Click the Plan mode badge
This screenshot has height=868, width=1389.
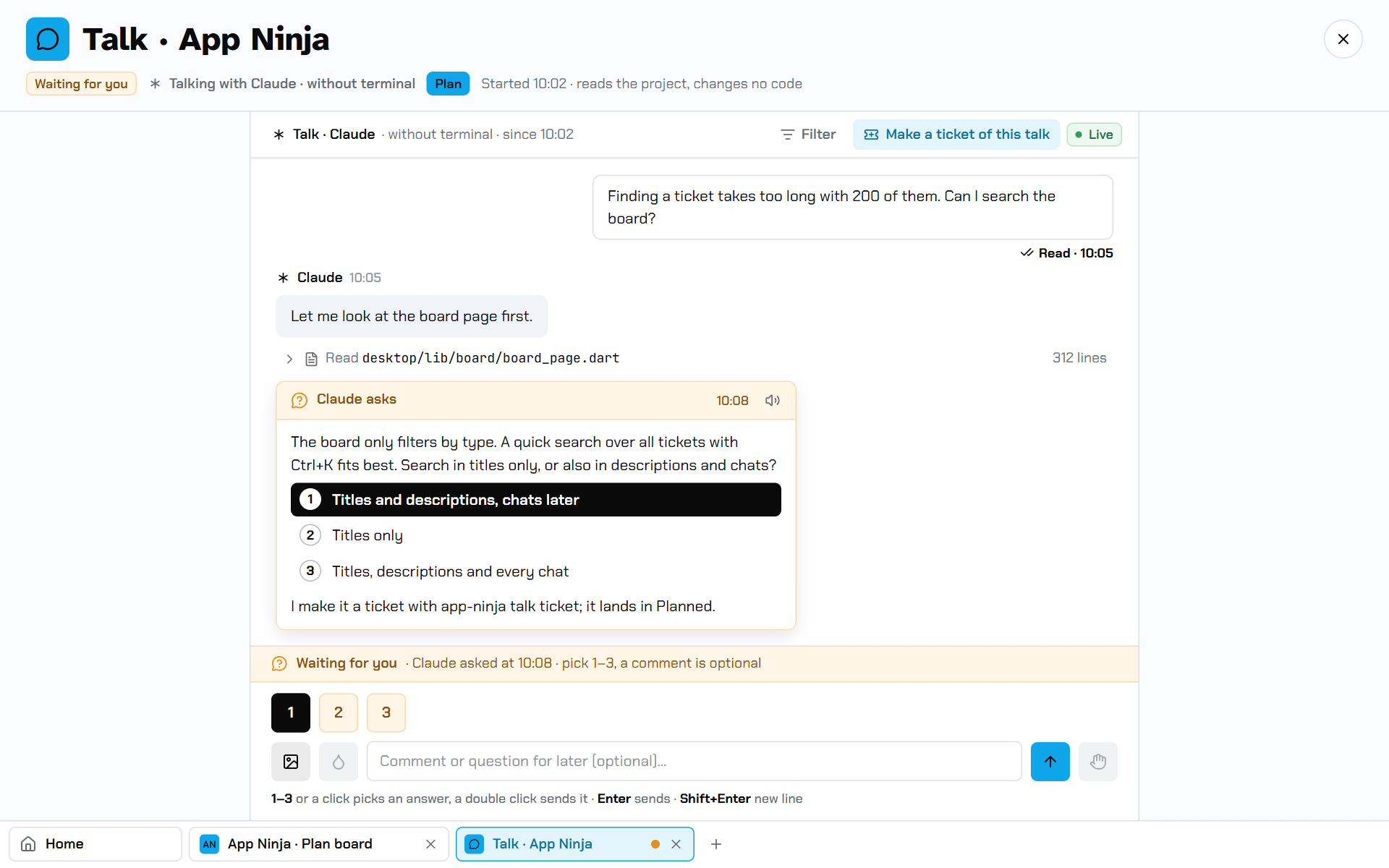click(x=448, y=84)
